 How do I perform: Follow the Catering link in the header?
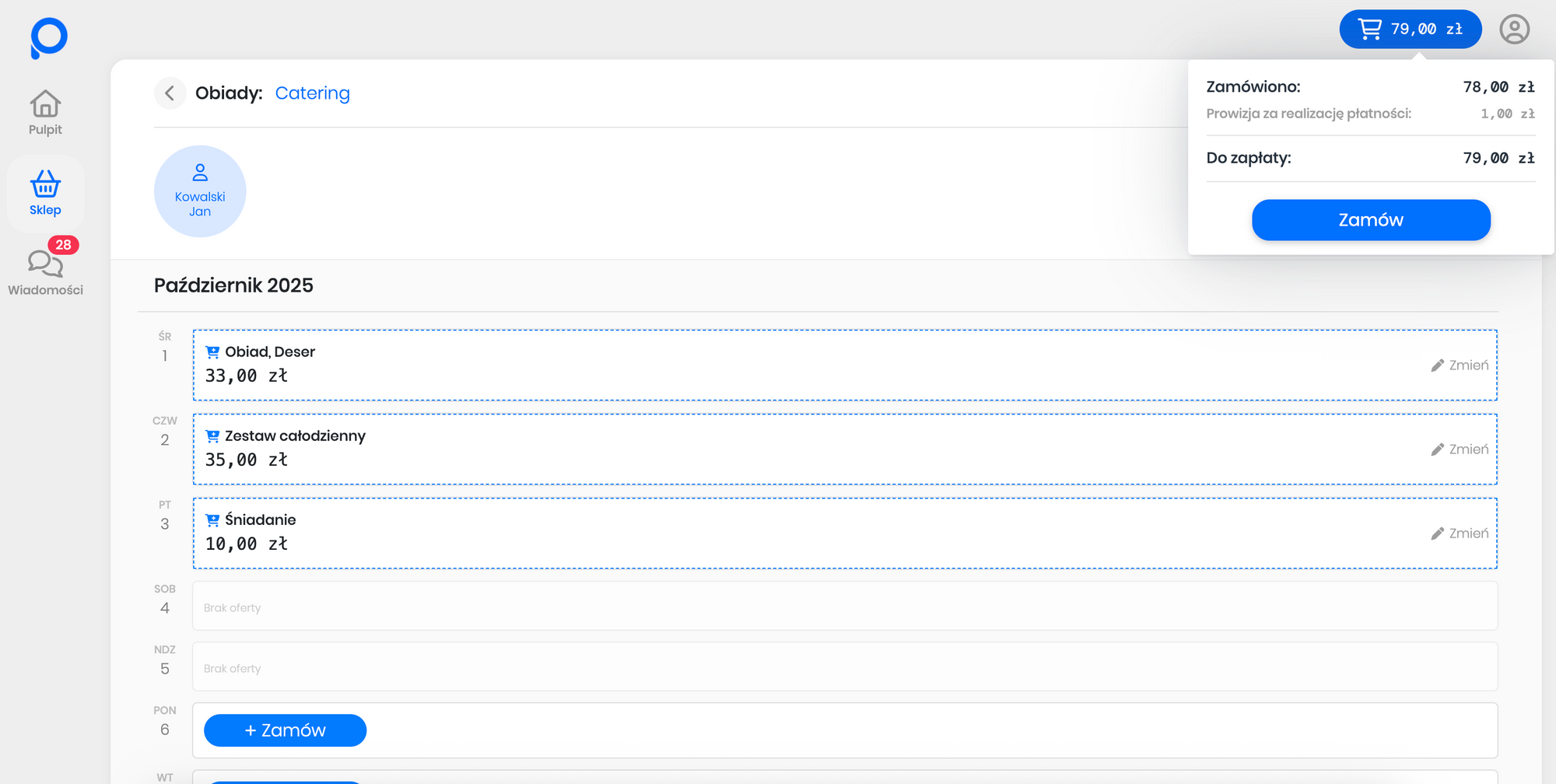tap(312, 93)
